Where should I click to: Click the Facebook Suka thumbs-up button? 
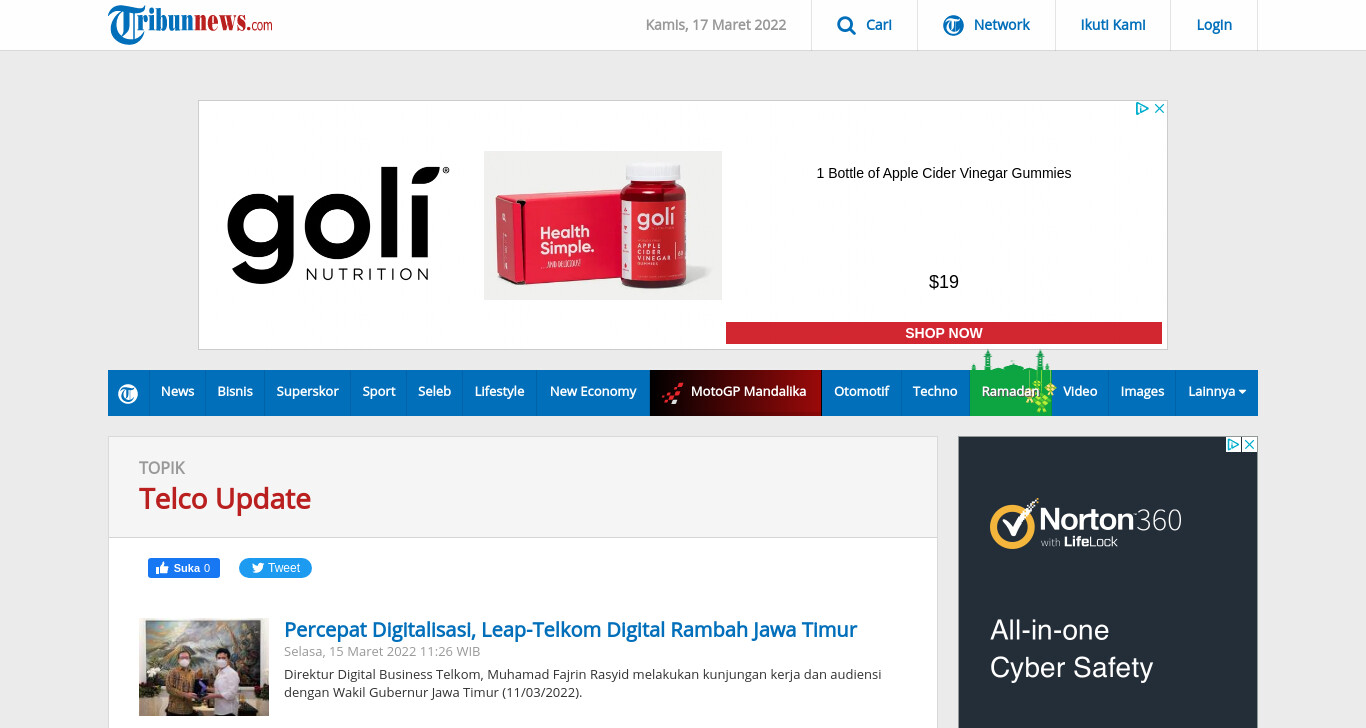tap(184, 568)
